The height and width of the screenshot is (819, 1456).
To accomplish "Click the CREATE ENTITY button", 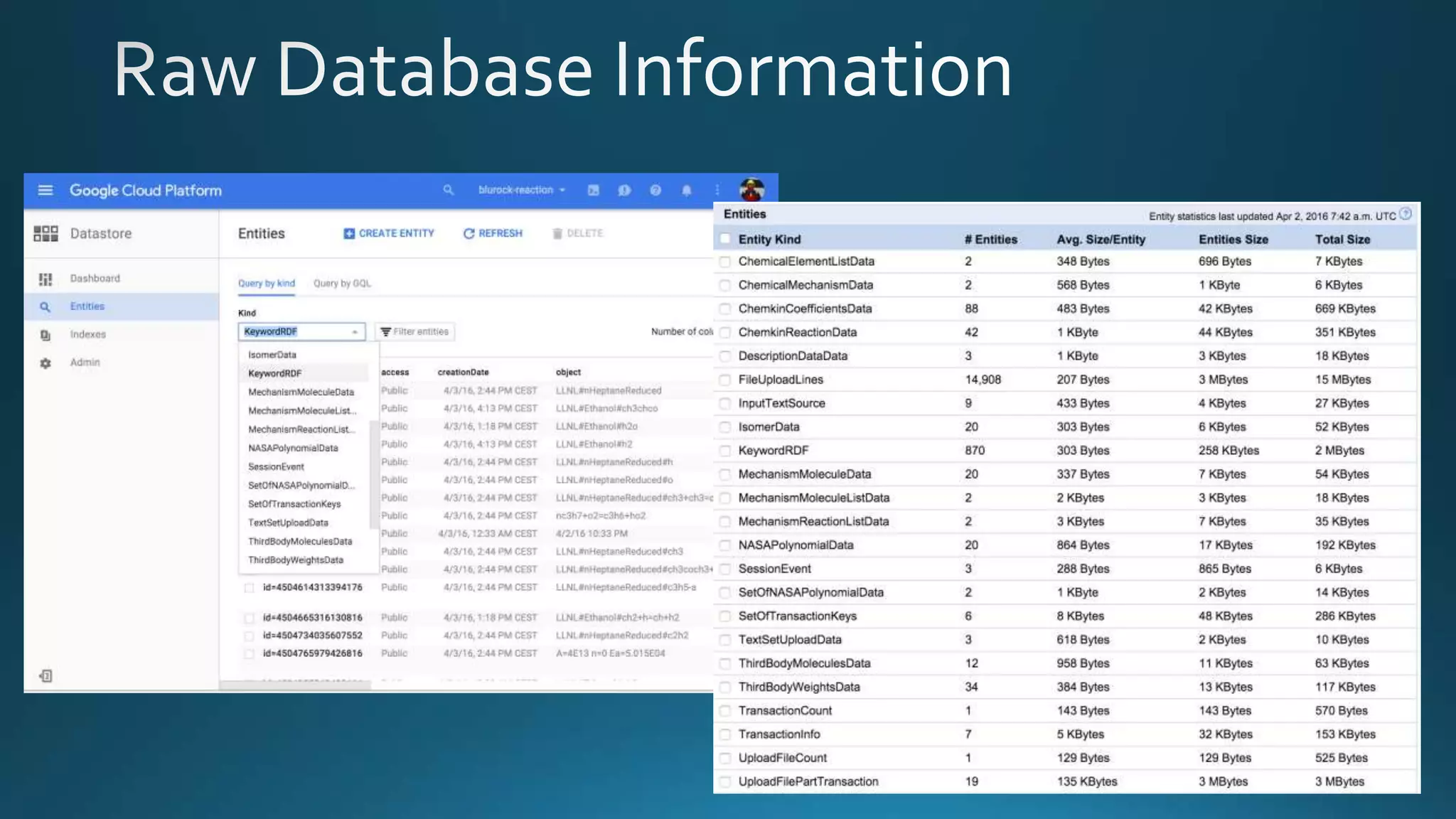I will point(389,233).
